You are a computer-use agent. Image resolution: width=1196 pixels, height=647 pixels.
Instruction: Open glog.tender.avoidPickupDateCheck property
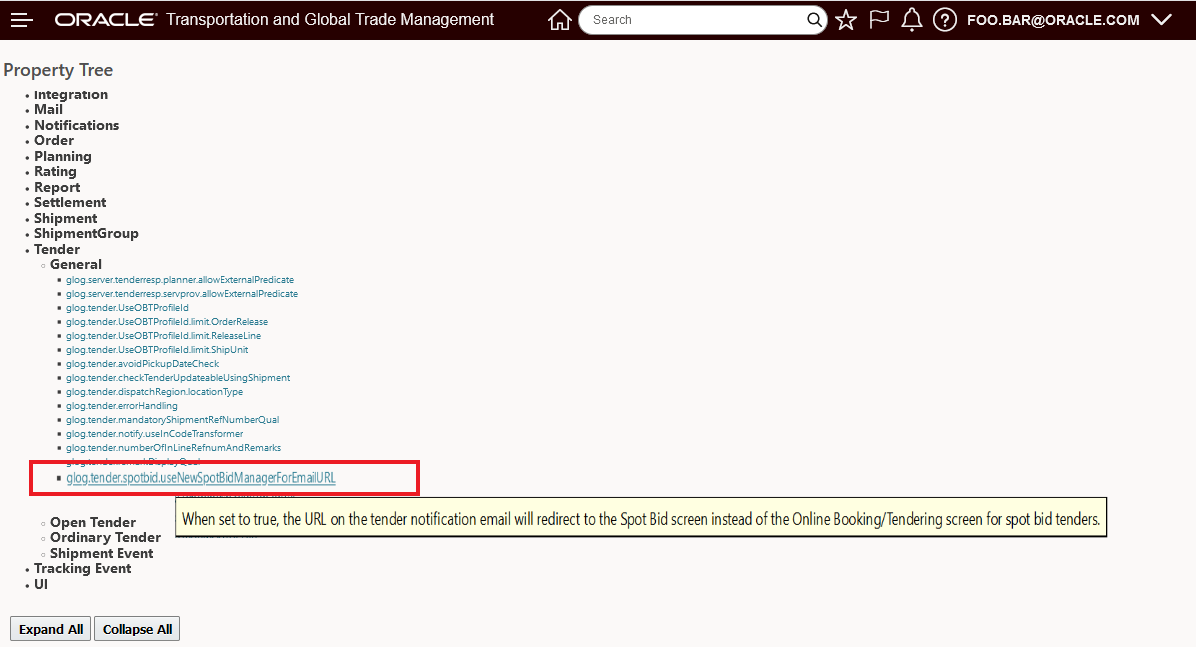[x=142, y=364]
